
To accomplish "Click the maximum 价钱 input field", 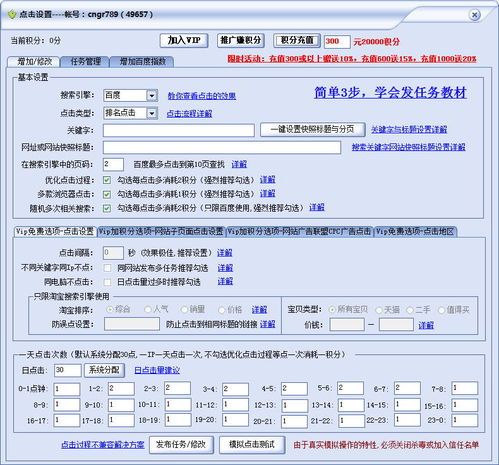I will pyautogui.click(x=396, y=325).
